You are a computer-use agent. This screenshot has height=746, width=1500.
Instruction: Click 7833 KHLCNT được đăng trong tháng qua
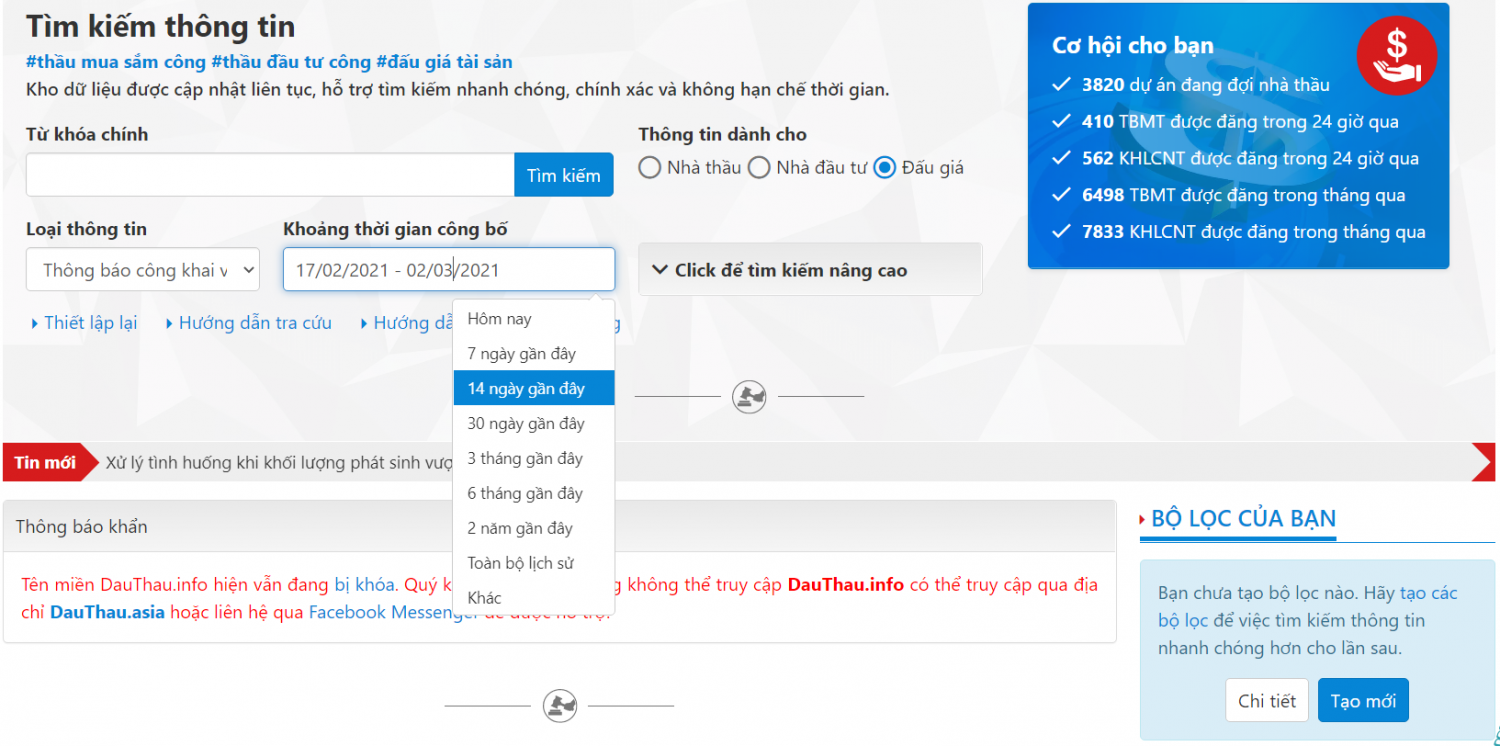coord(1254,232)
